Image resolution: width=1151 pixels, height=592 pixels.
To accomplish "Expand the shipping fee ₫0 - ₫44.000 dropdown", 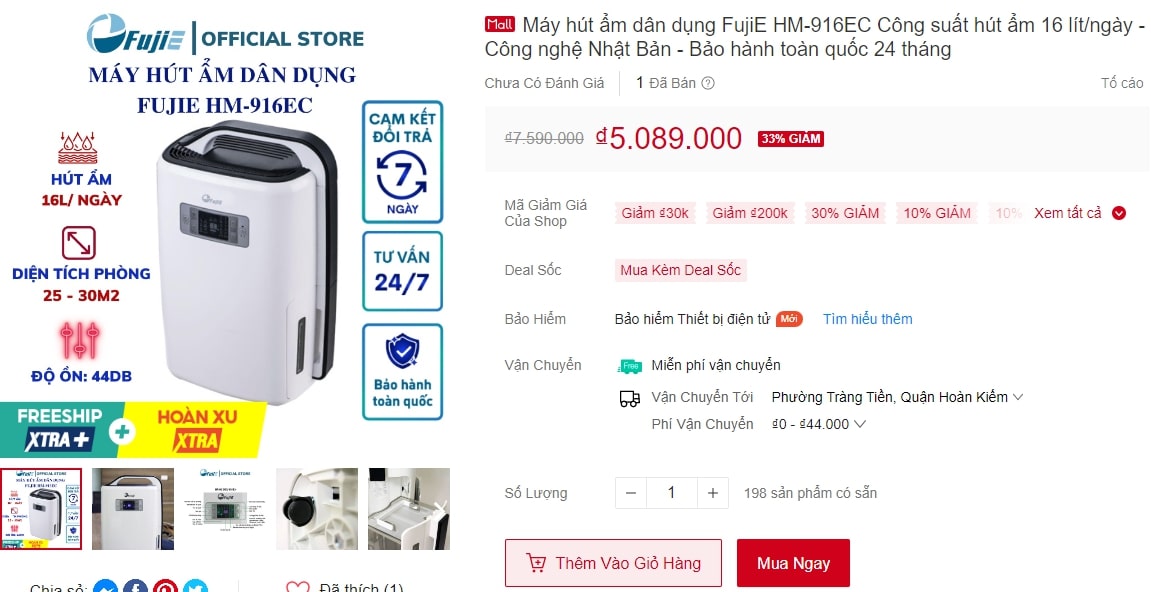I will pyautogui.click(x=819, y=424).
